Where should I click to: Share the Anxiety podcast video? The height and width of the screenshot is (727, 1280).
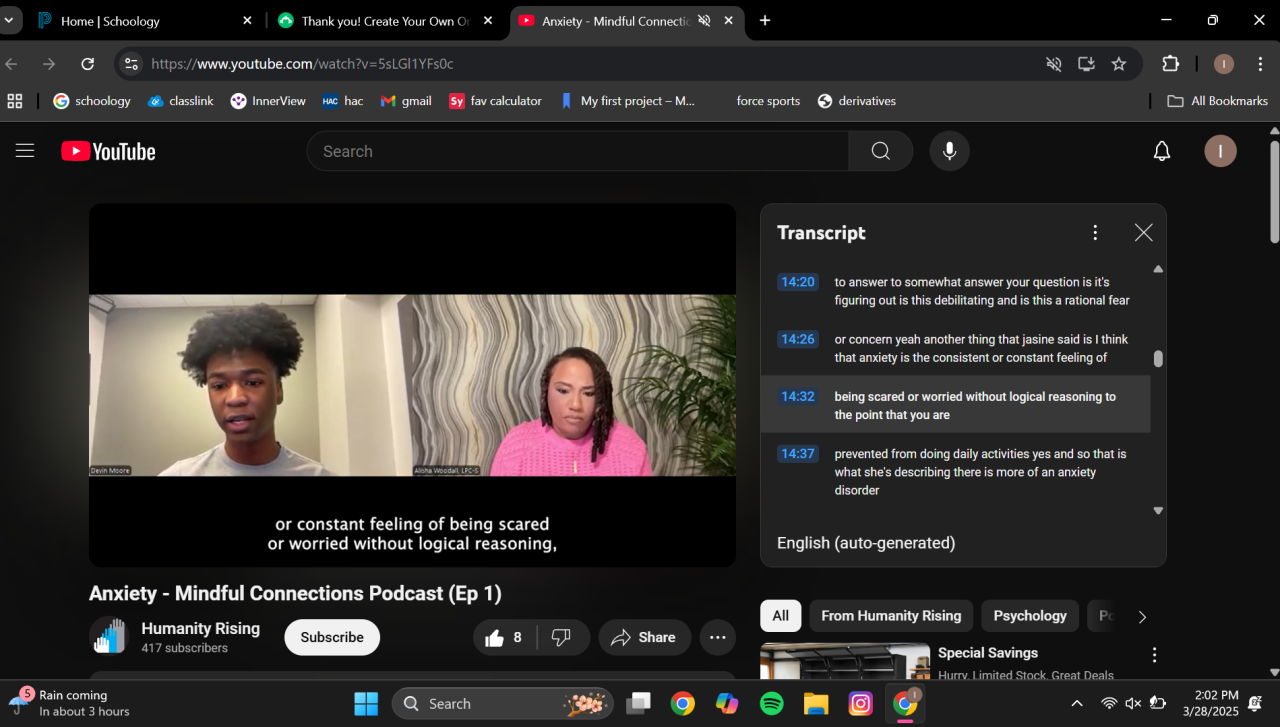click(x=644, y=637)
